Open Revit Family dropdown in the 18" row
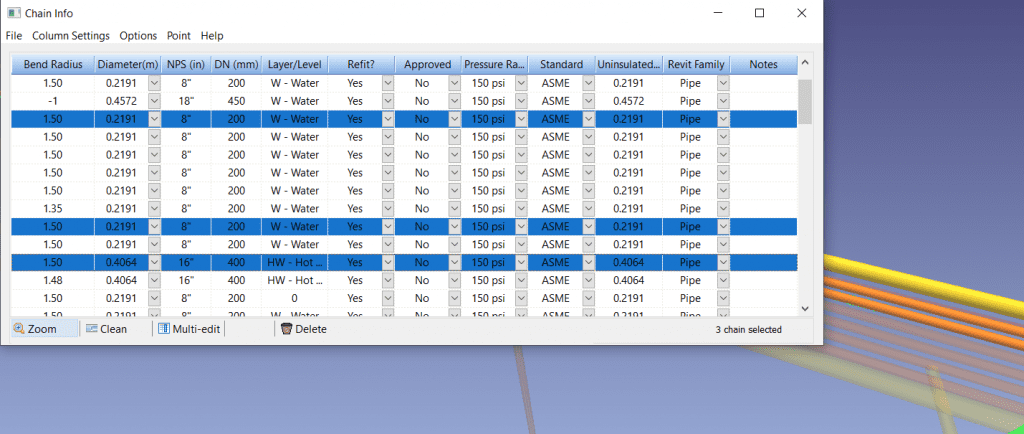1024x434 pixels. pyautogui.click(x=722, y=101)
